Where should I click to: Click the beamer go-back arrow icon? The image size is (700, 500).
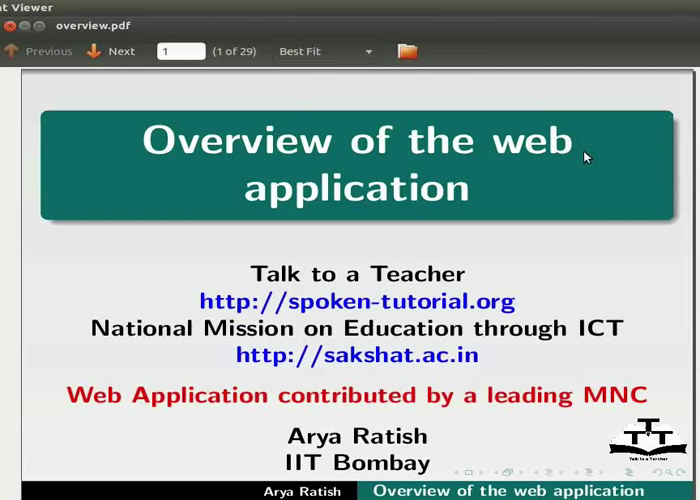[655, 472]
